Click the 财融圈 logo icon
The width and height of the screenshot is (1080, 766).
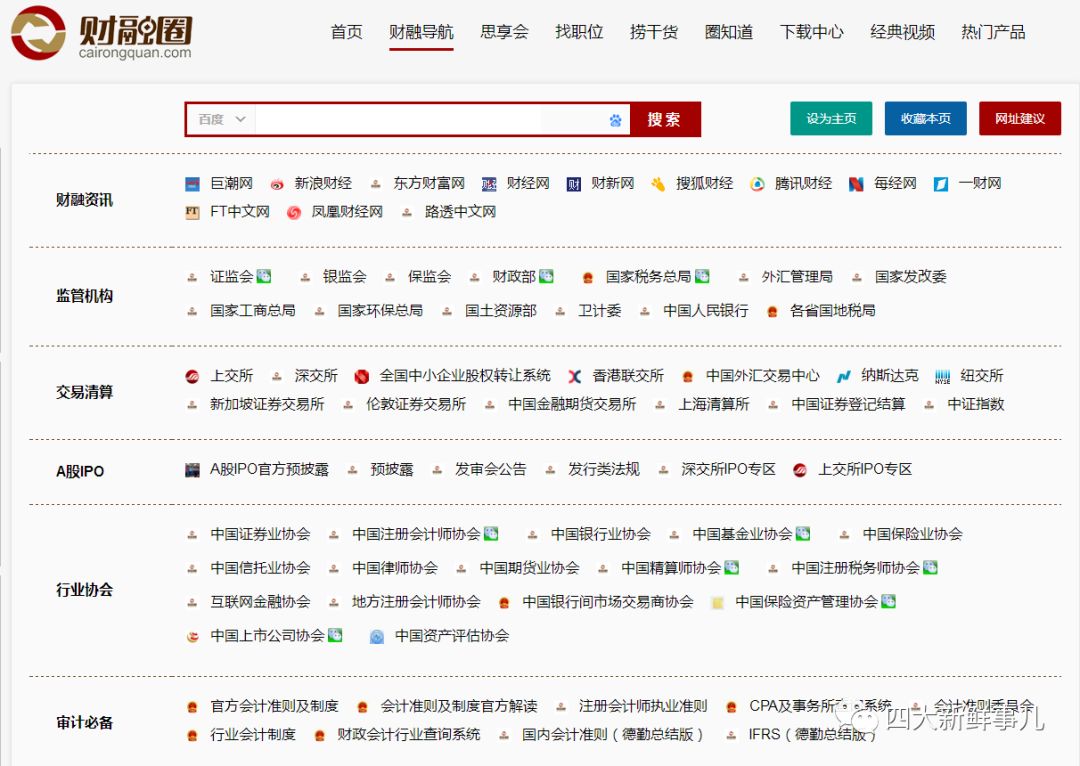[38, 32]
